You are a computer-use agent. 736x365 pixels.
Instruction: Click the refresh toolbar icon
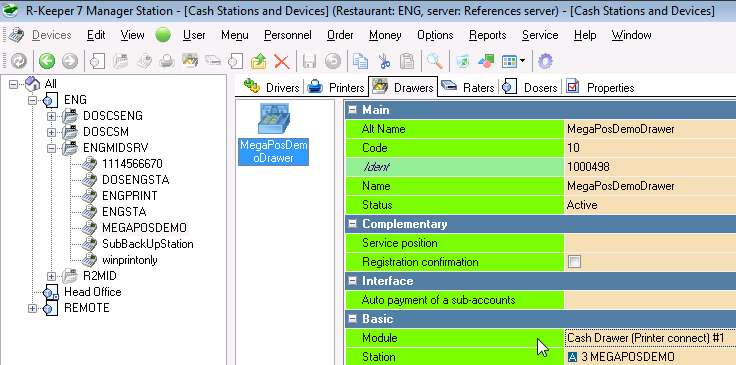click(19, 61)
